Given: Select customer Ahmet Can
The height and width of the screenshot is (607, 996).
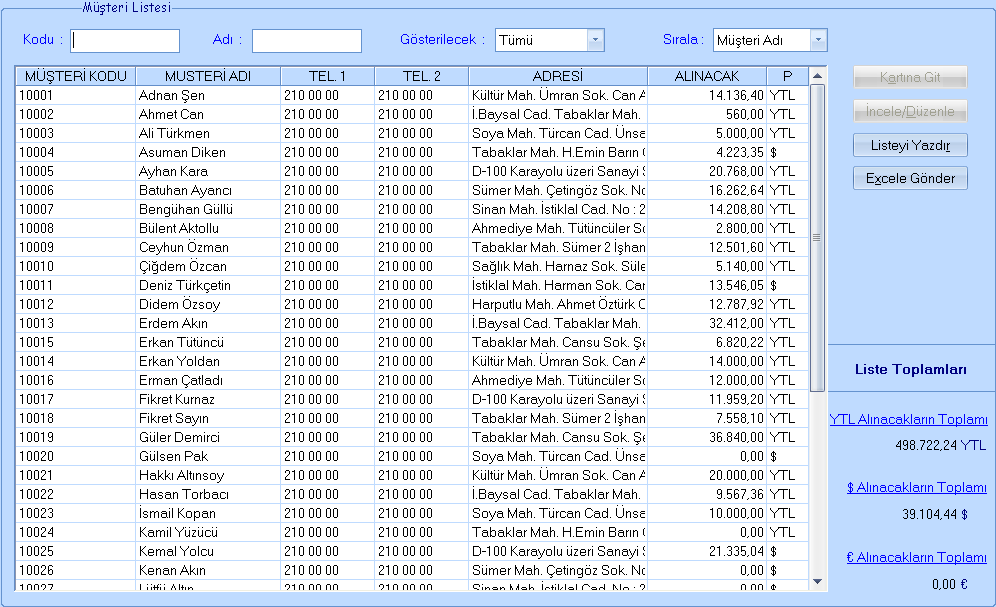Looking at the screenshot, I should coord(171,114).
